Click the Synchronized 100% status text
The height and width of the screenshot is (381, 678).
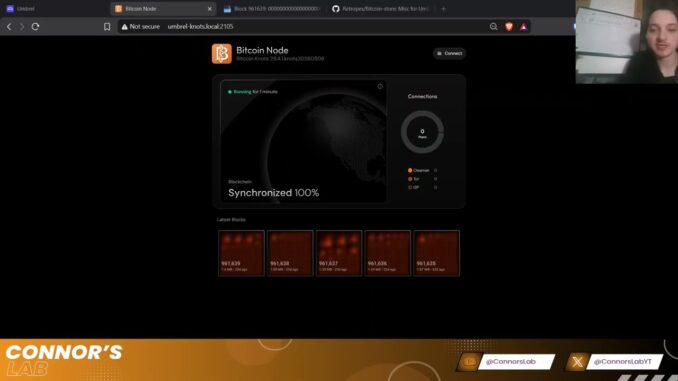274,193
